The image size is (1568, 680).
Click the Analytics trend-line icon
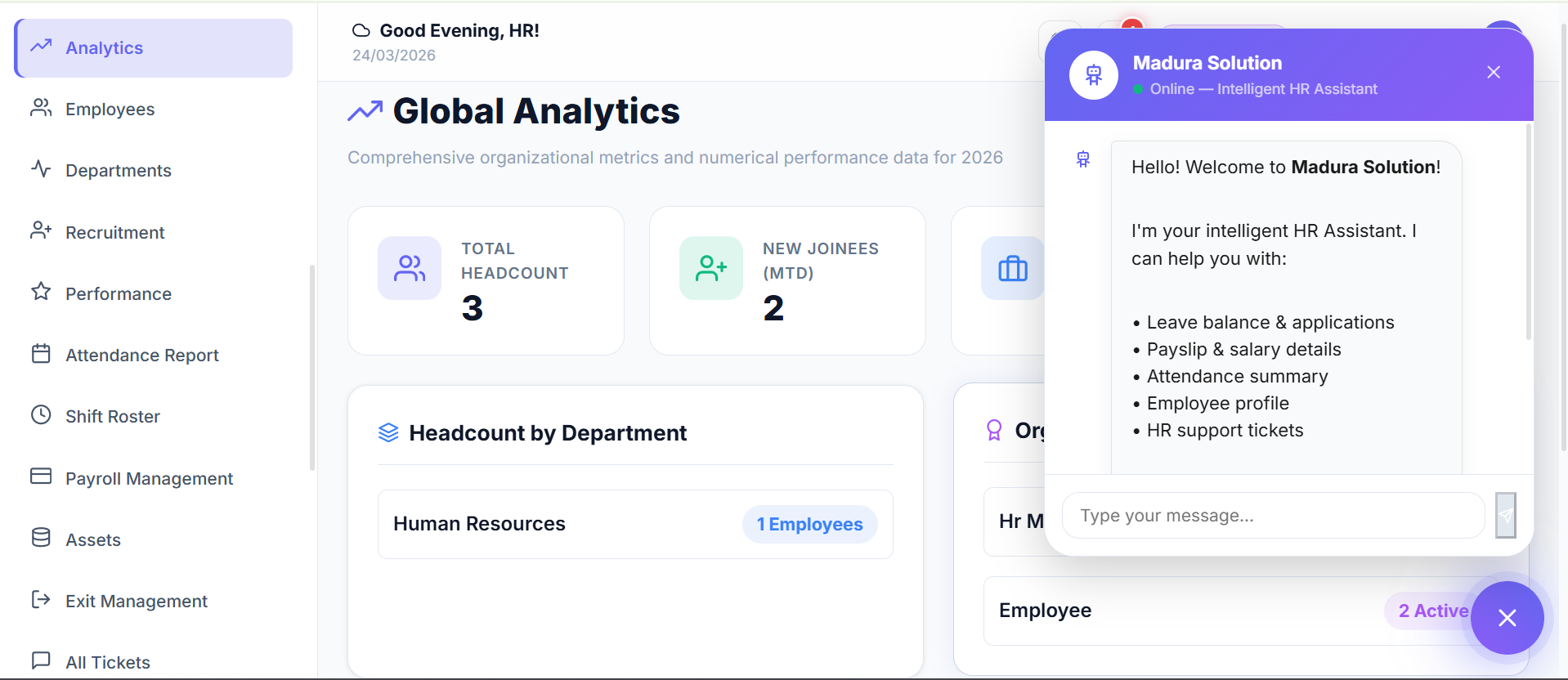[41, 47]
